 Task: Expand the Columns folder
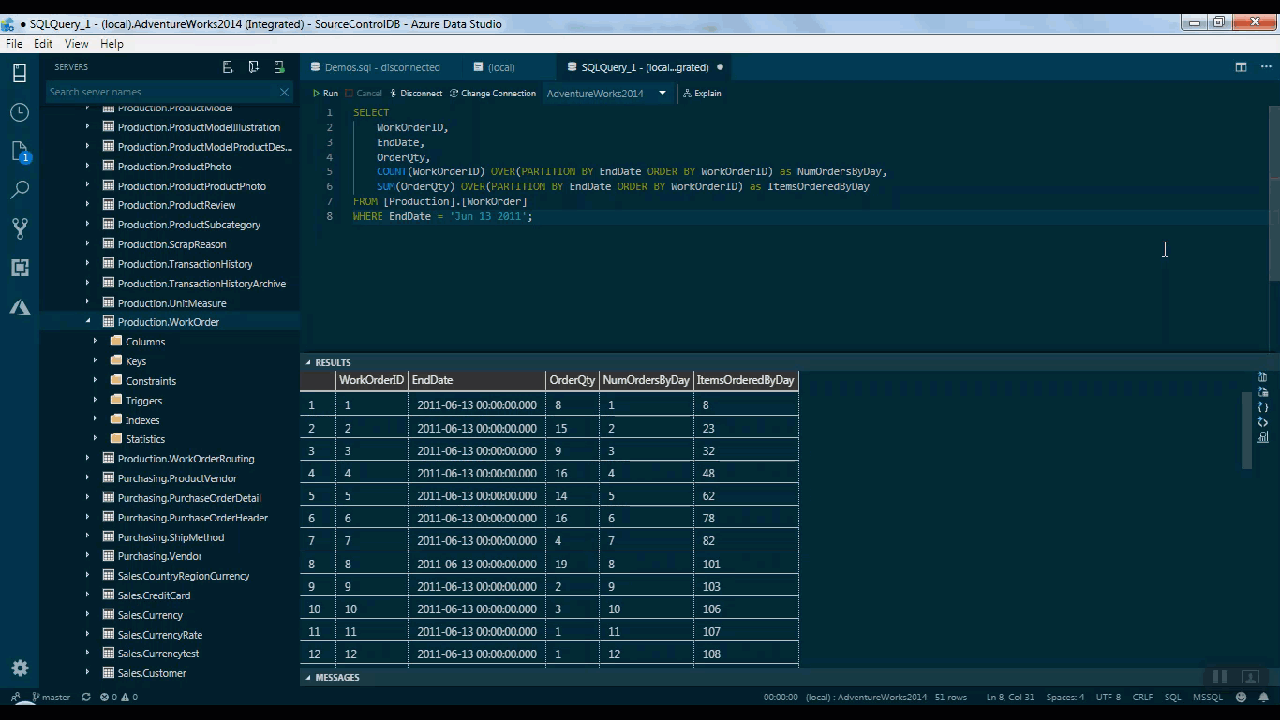coord(96,341)
